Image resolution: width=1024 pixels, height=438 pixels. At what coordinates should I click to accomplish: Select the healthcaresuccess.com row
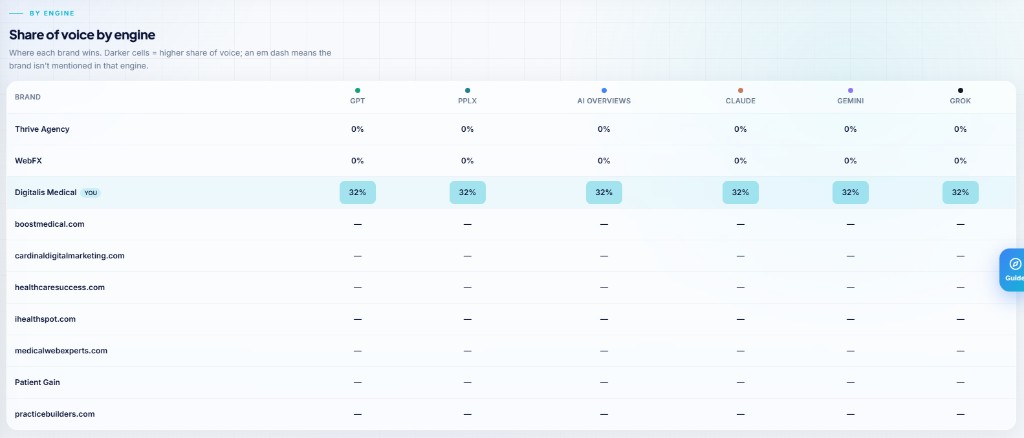point(511,287)
